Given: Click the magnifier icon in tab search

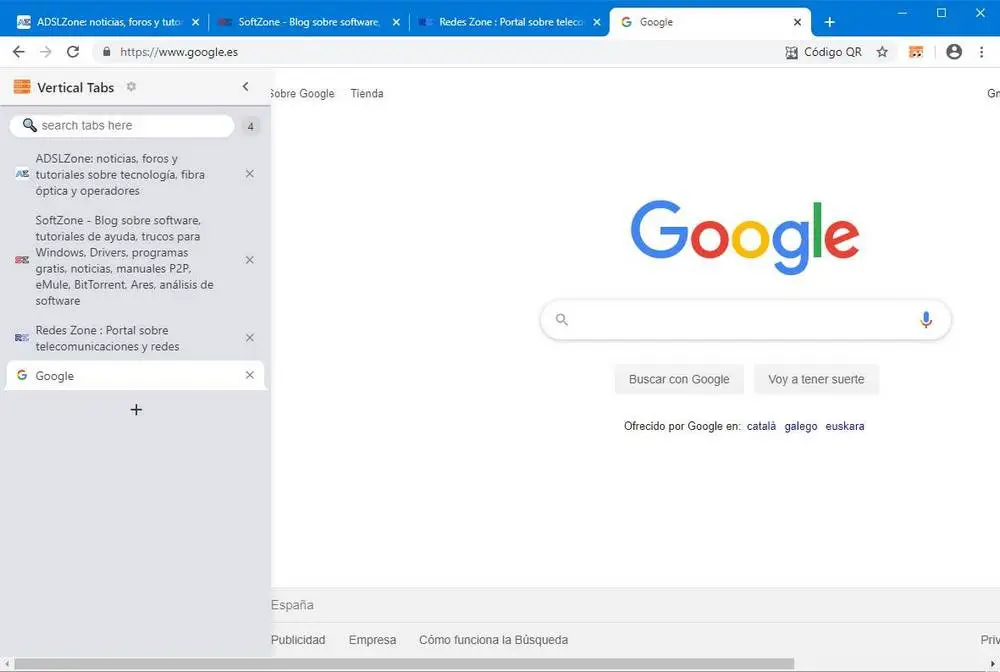Looking at the screenshot, I should pyautogui.click(x=29, y=125).
